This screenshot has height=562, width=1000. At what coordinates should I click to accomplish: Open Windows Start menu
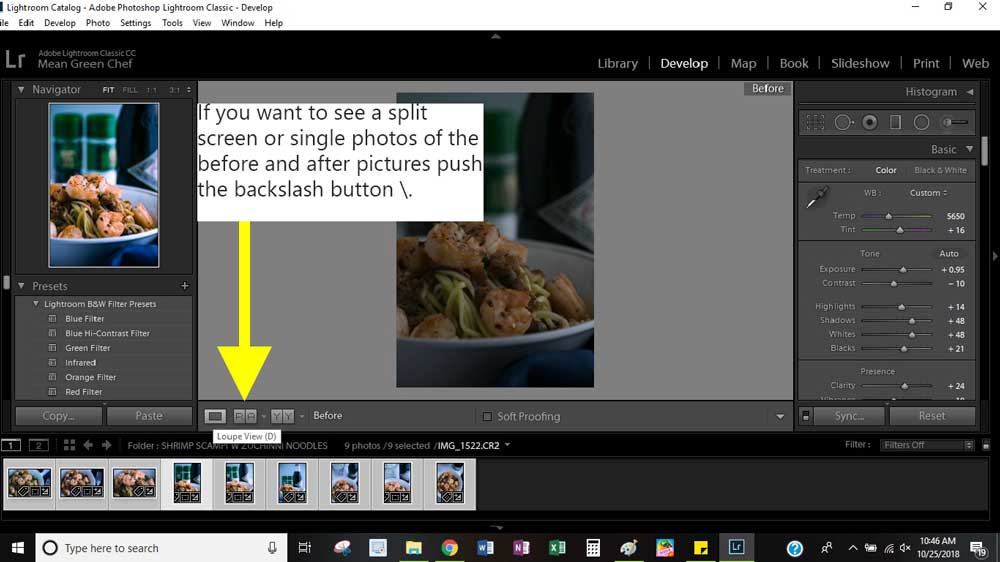point(17,548)
